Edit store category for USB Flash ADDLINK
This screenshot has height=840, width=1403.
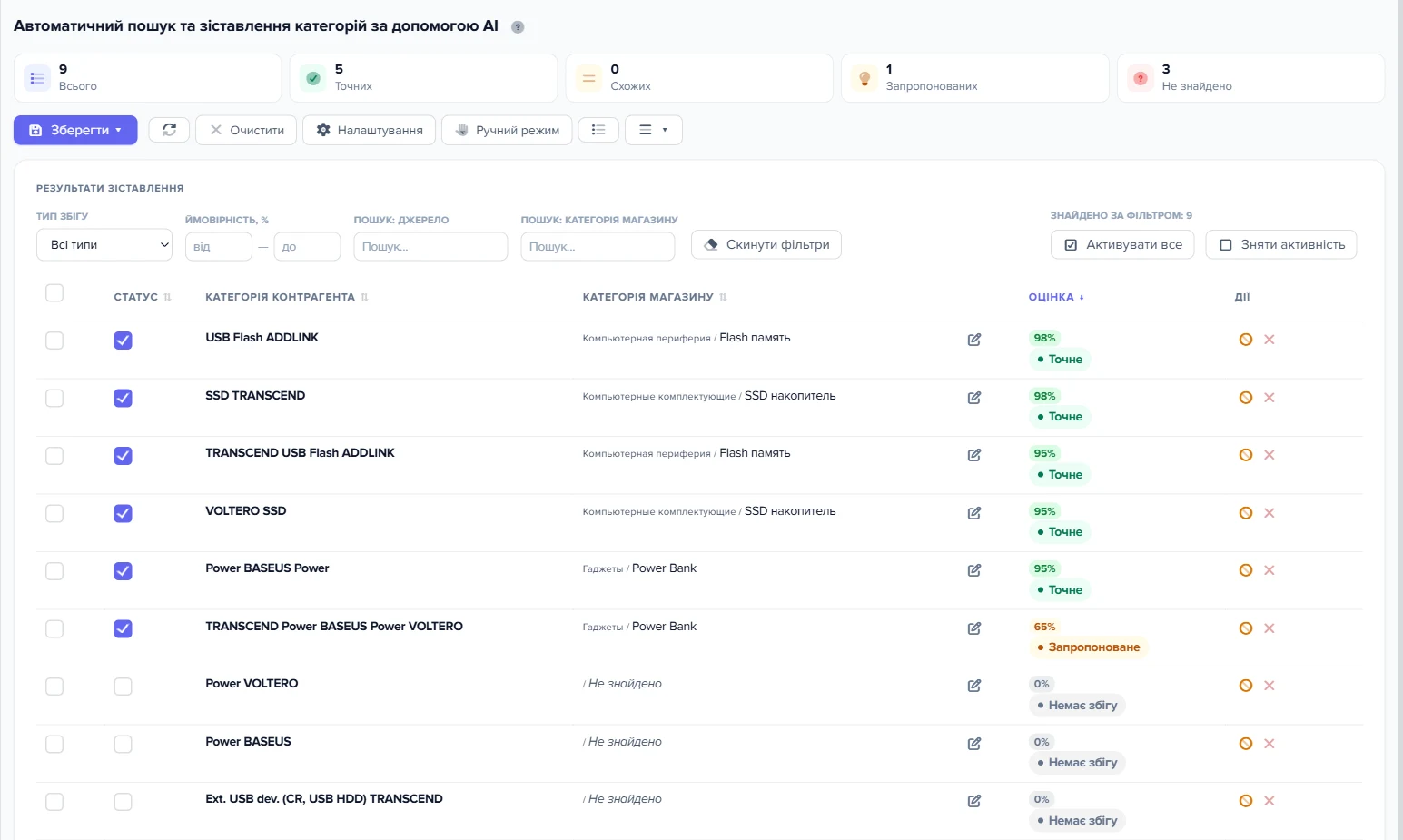coord(974,340)
